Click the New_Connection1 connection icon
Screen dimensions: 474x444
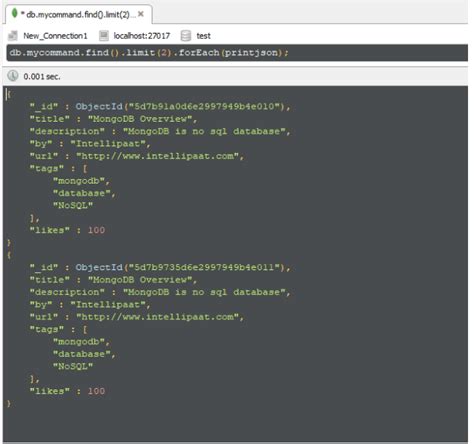coord(13,35)
